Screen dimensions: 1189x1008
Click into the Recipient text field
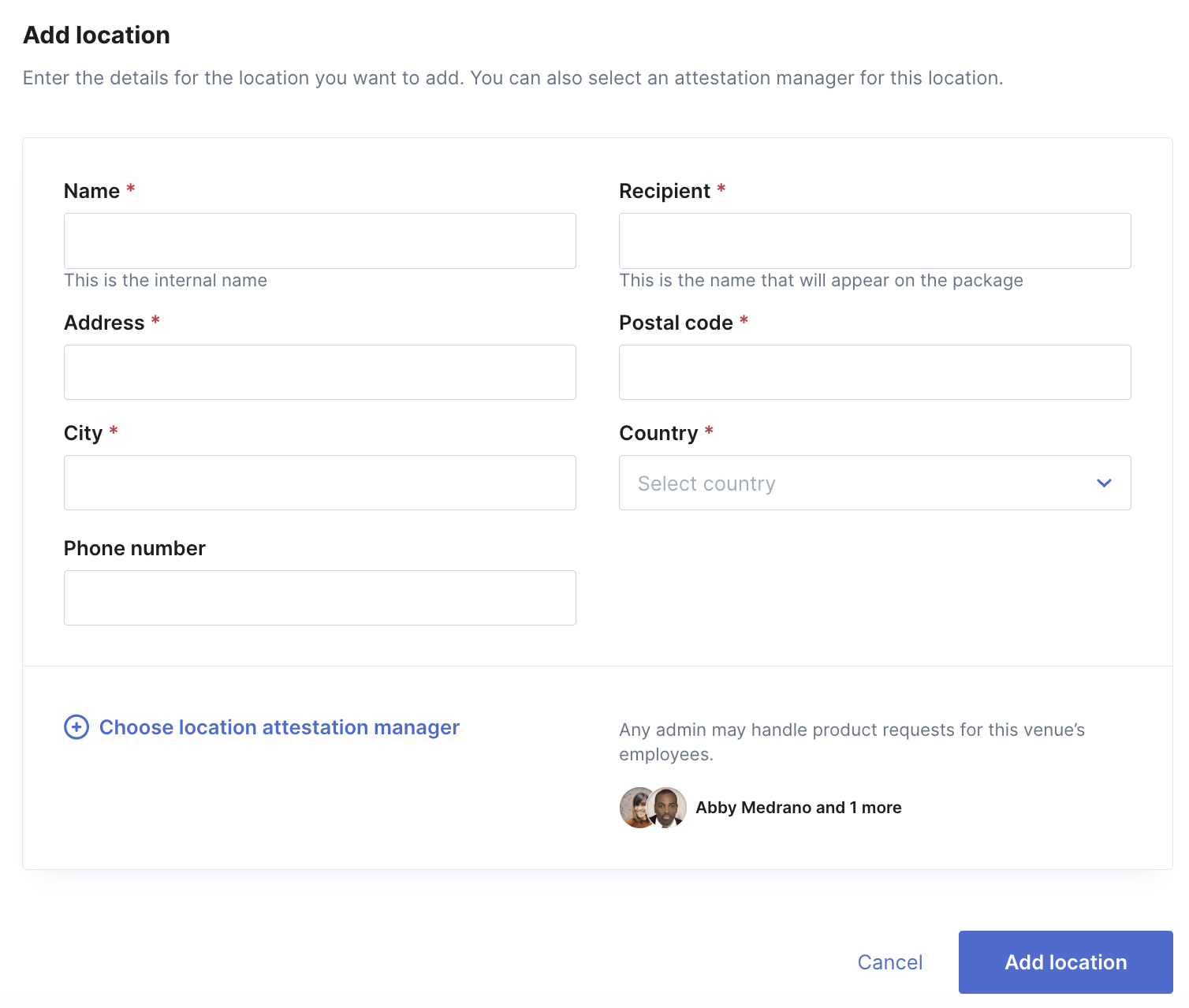pyautogui.click(x=875, y=241)
